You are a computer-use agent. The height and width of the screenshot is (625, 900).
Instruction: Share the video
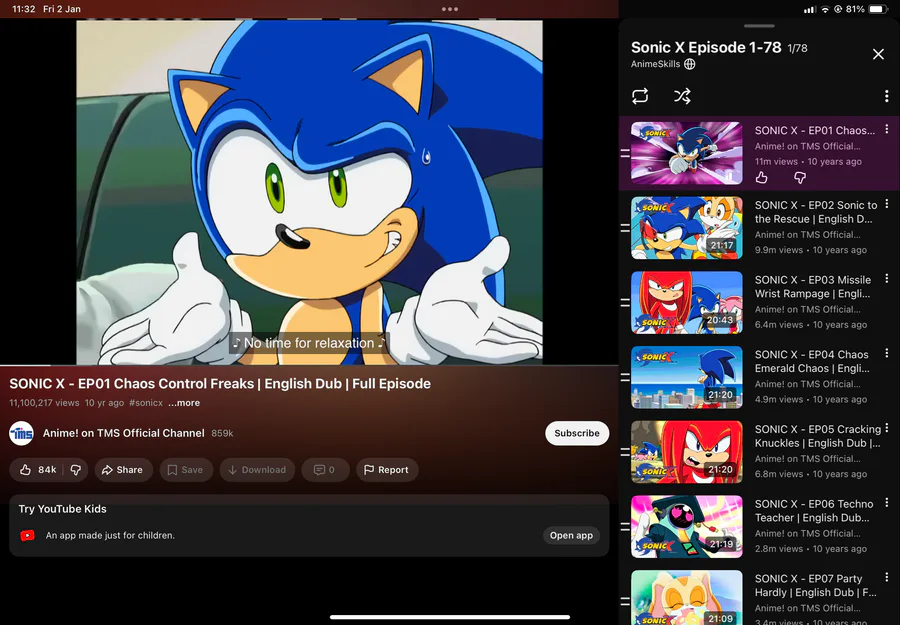123,469
